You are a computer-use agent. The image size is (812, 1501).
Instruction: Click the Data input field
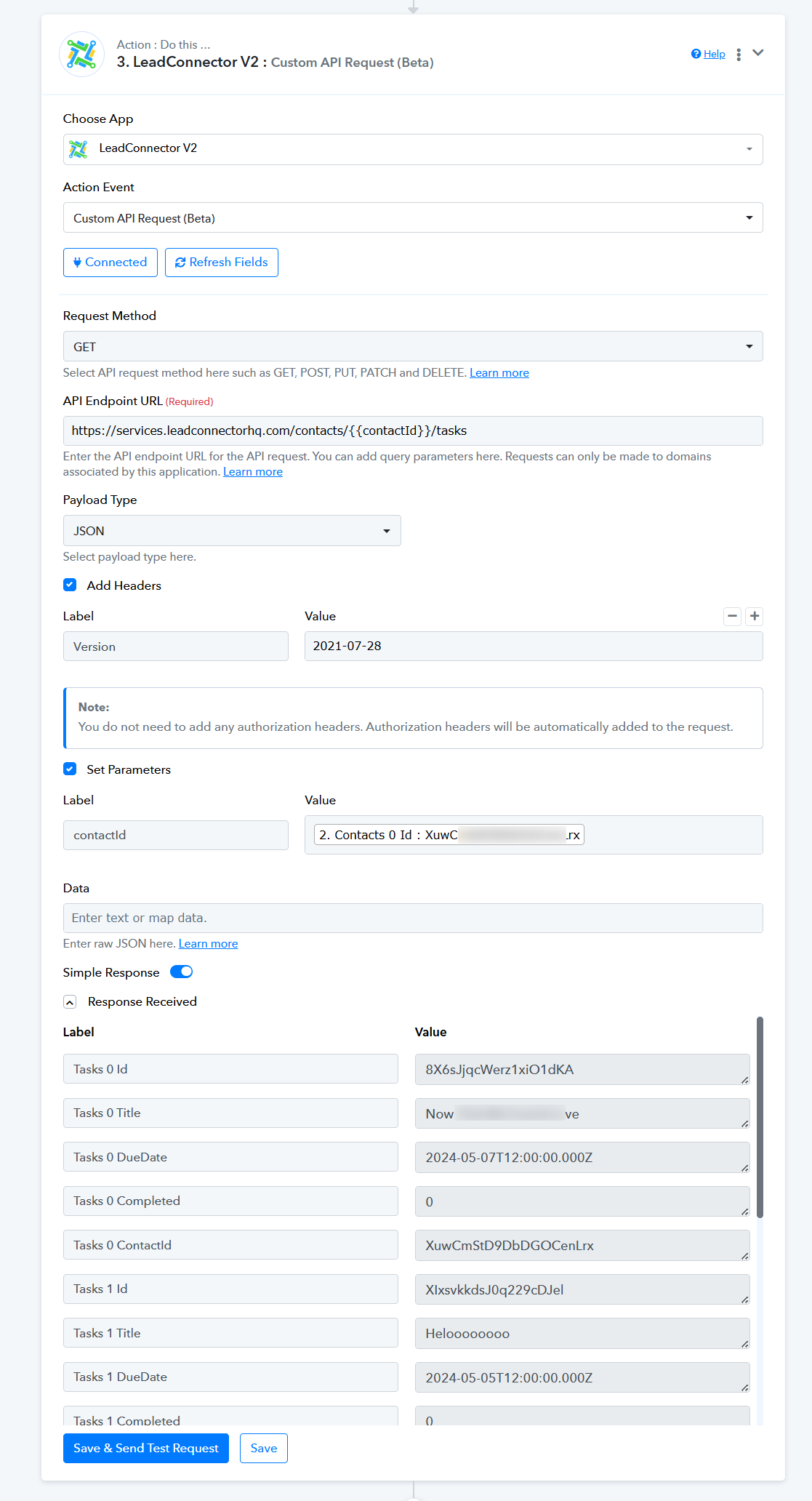click(413, 918)
